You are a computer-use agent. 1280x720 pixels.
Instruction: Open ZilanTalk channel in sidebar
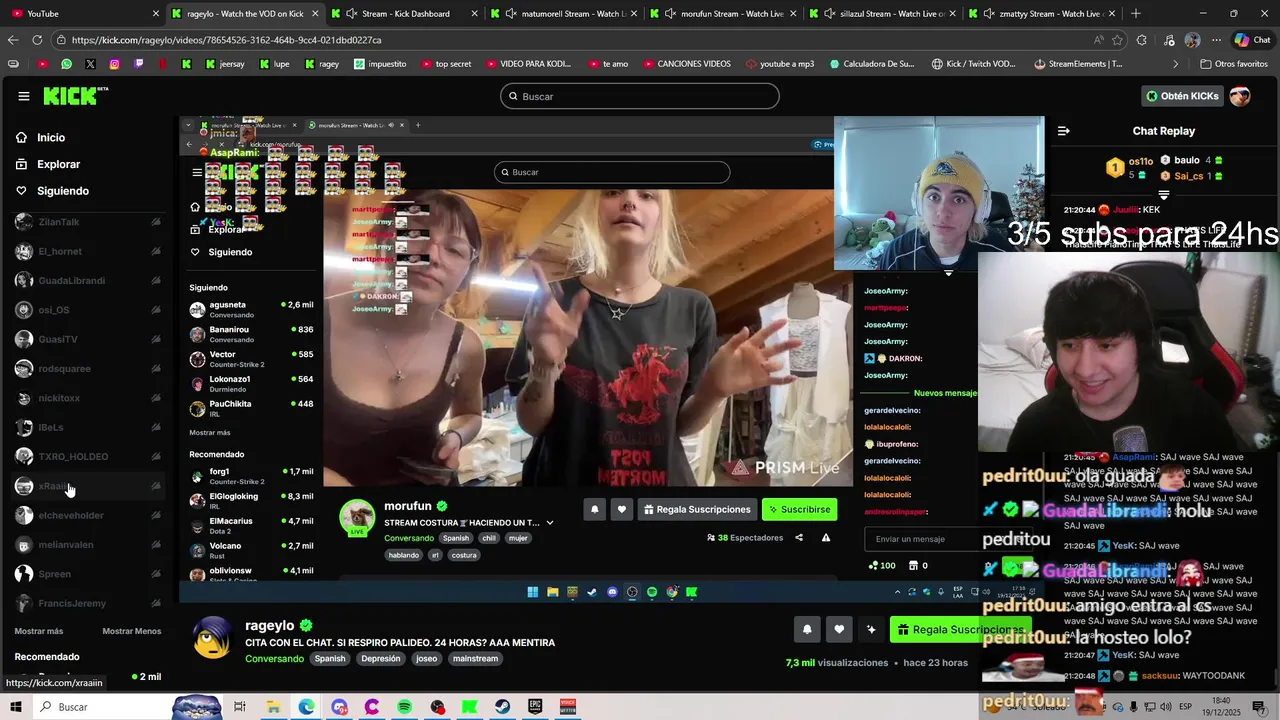tap(88, 222)
